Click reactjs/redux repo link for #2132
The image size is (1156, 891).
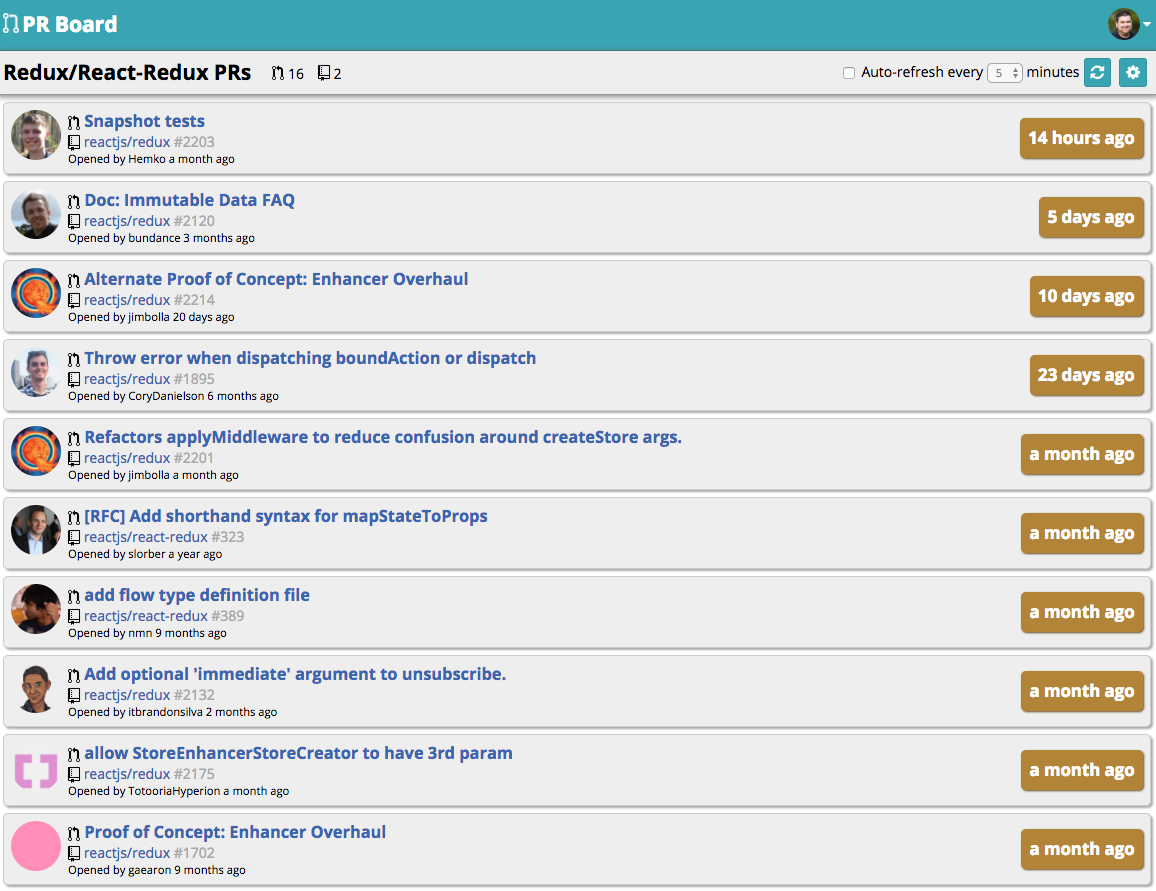click(x=127, y=694)
